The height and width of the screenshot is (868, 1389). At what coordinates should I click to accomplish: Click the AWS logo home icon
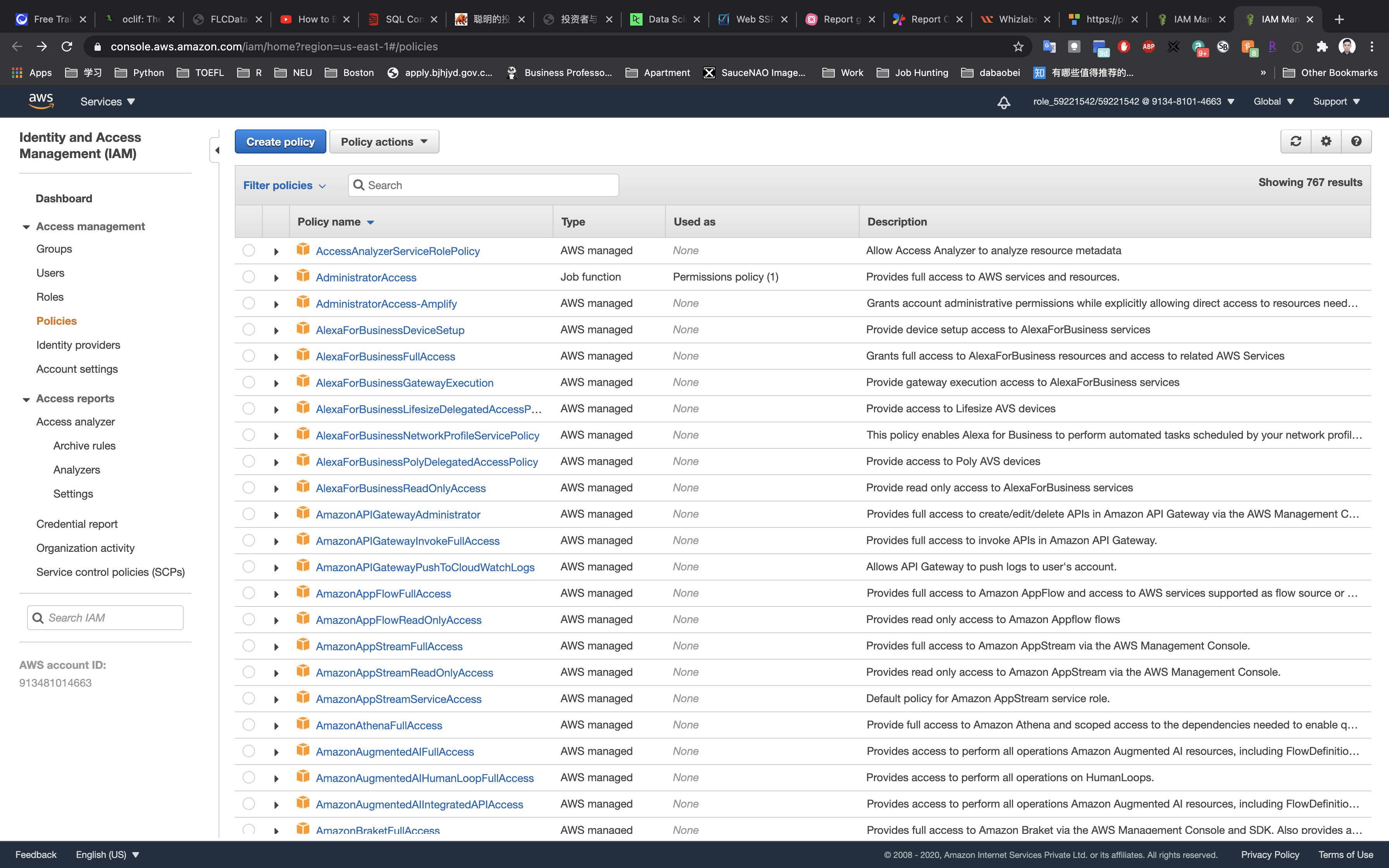[x=41, y=101]
